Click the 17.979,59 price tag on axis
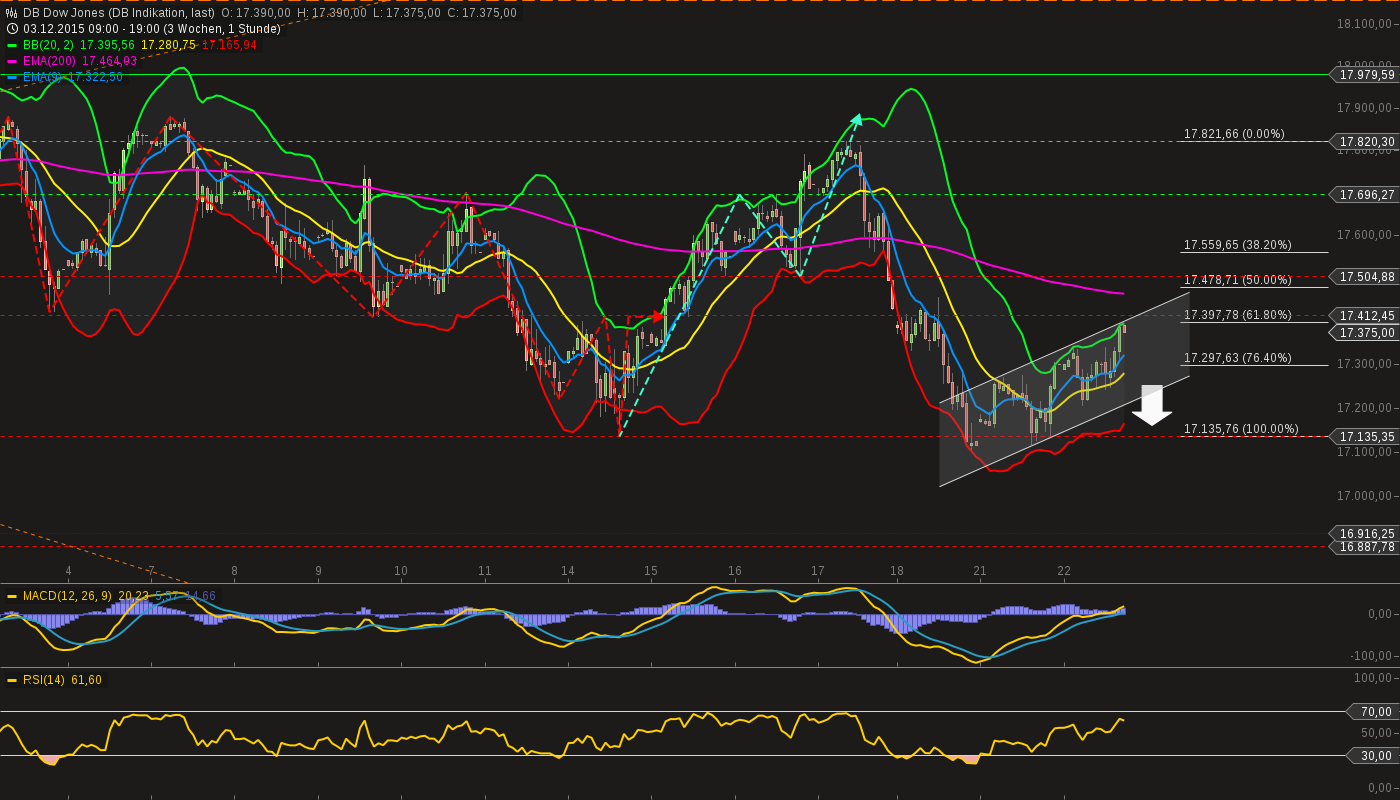This screenshot has width=1400, height=800. (1365, 75)
